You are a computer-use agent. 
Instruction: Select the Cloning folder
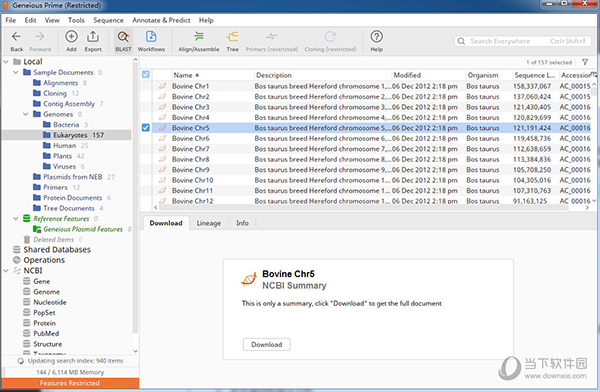coord(55,93)
